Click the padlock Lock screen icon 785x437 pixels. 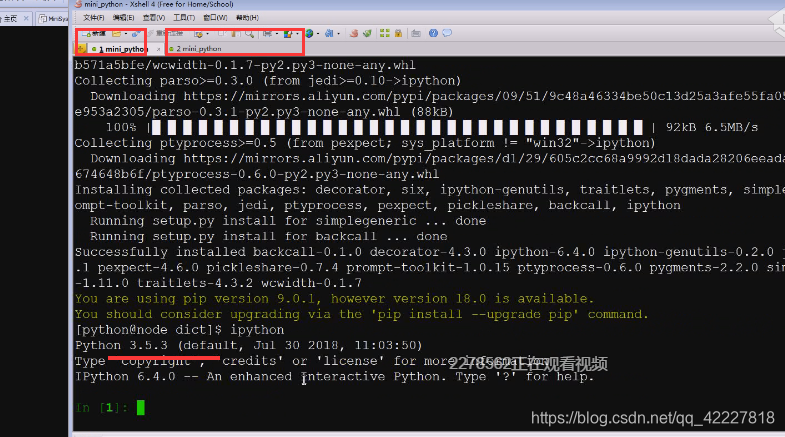coord(399,34)
